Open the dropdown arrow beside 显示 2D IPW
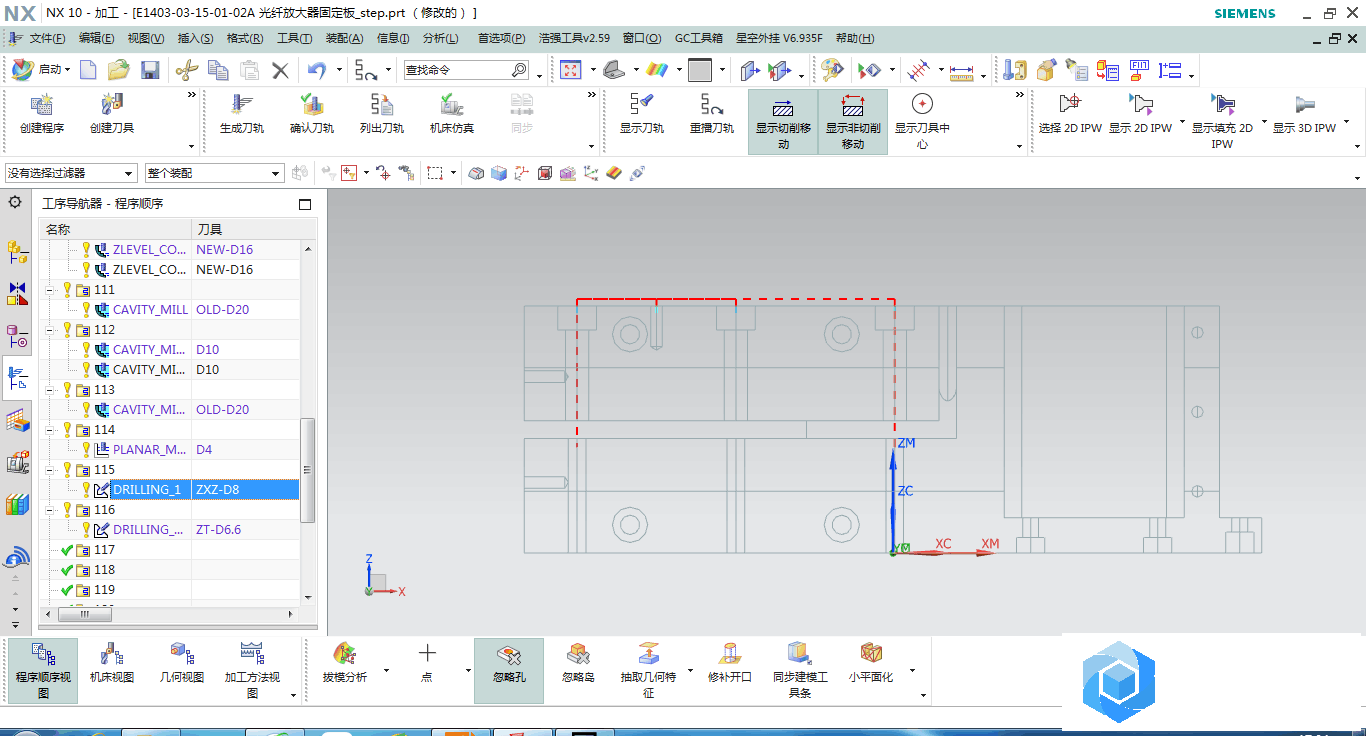This screenshot has height=736, width=1366. [x=1183, y=124]
